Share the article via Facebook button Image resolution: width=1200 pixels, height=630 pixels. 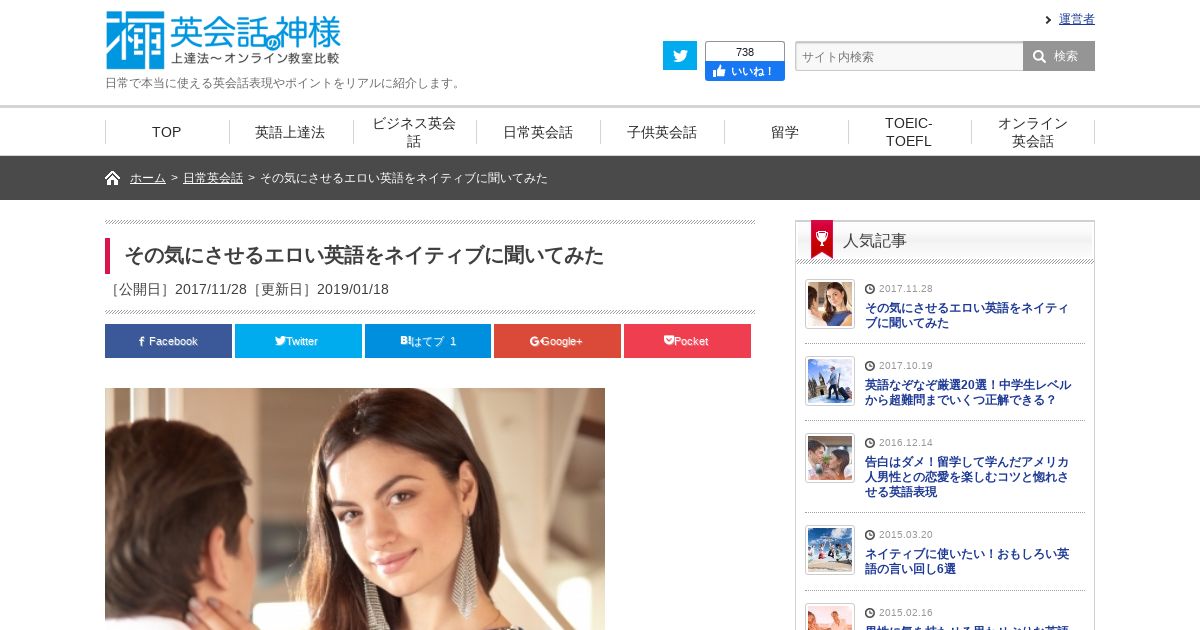(x=168, y=341)
